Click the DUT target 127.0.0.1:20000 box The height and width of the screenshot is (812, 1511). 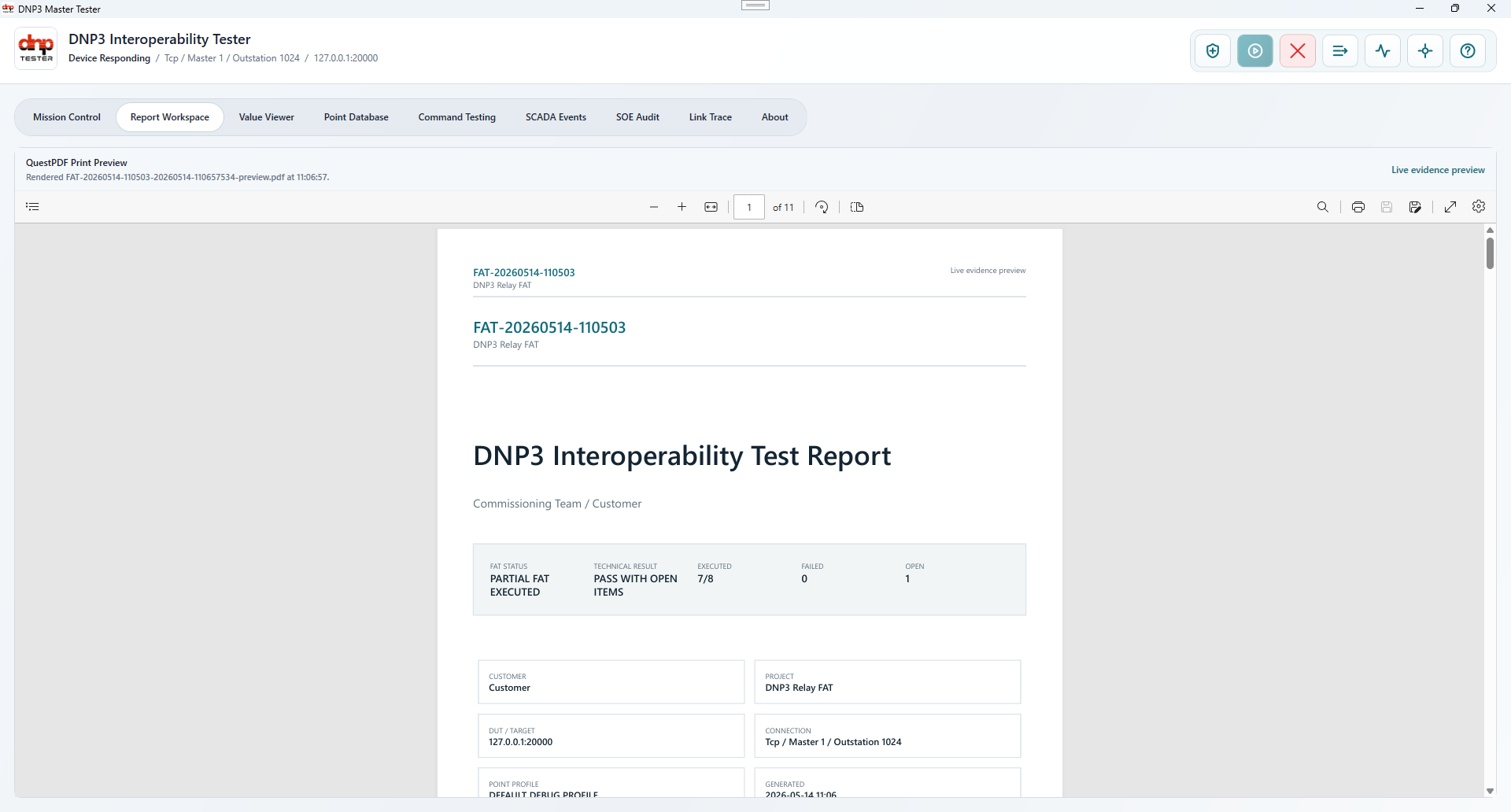click(611, 736)
